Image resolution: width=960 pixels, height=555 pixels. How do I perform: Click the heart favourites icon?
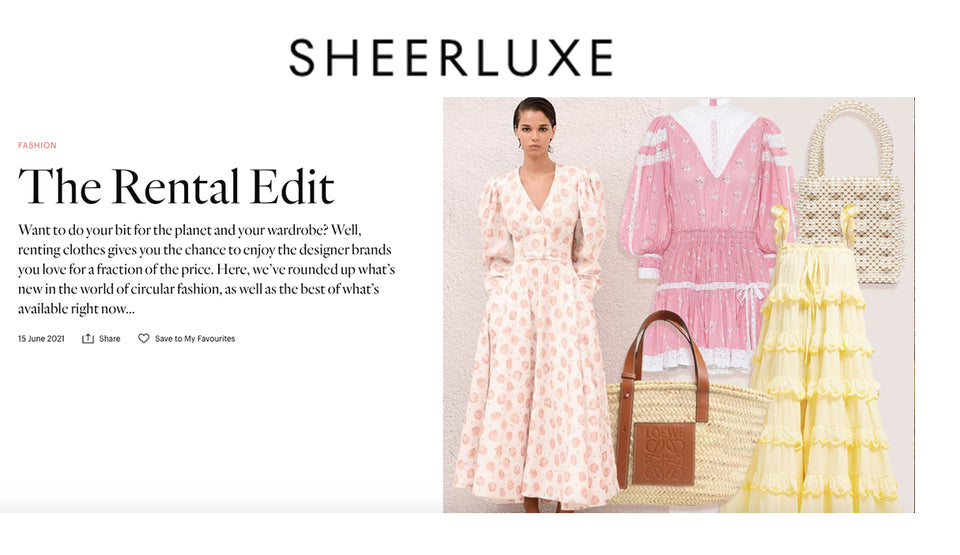pos(143,339)
